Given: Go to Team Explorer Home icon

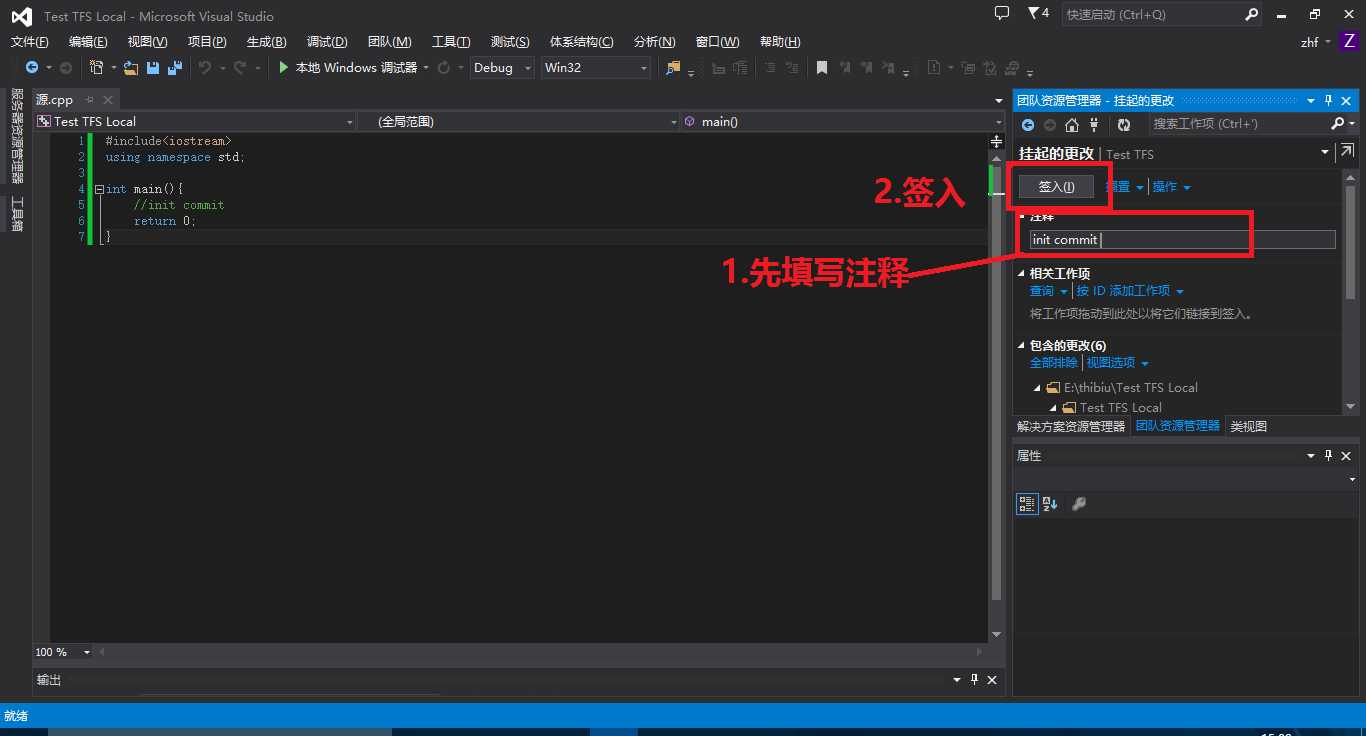Looking at the screenshot, I should click(1072, 125).
